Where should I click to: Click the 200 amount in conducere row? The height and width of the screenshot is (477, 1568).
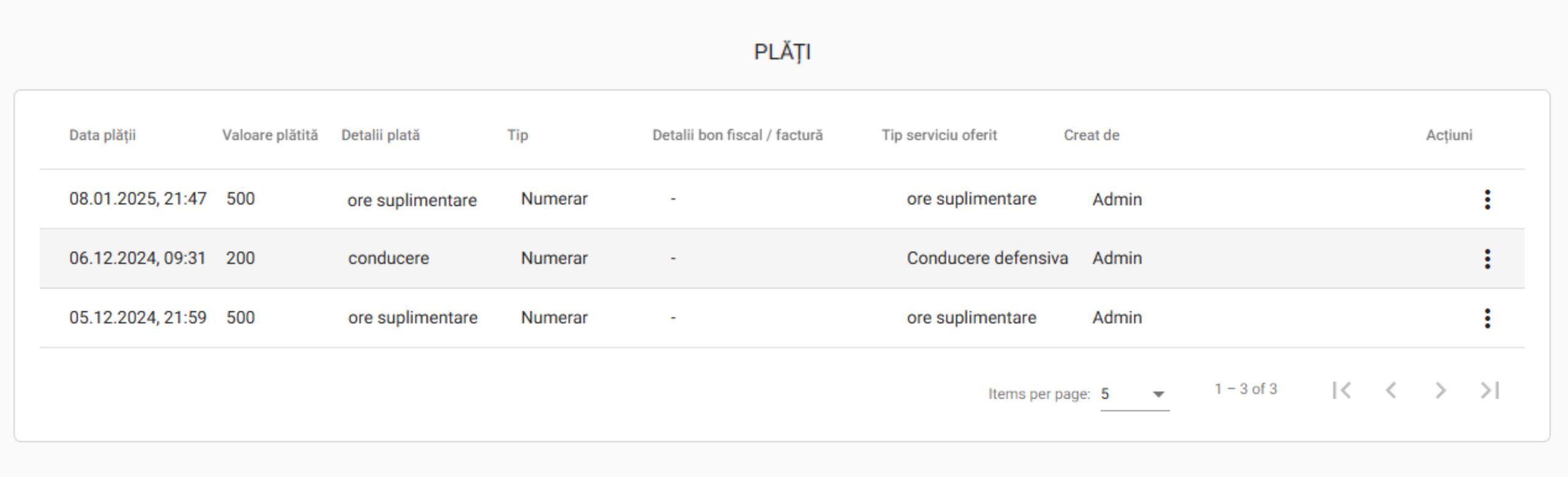click(240, 258)
